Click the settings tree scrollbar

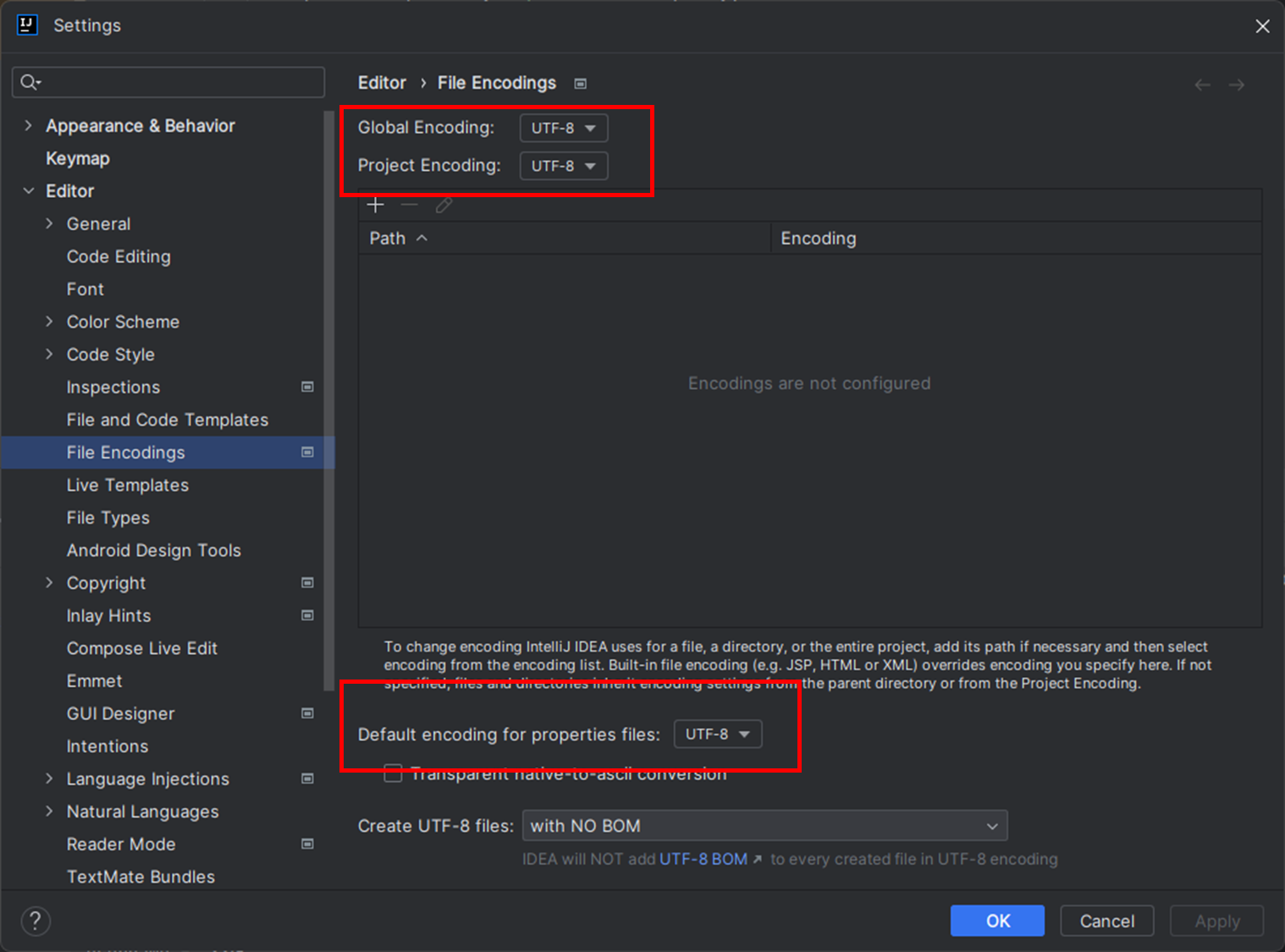(328, 399)
